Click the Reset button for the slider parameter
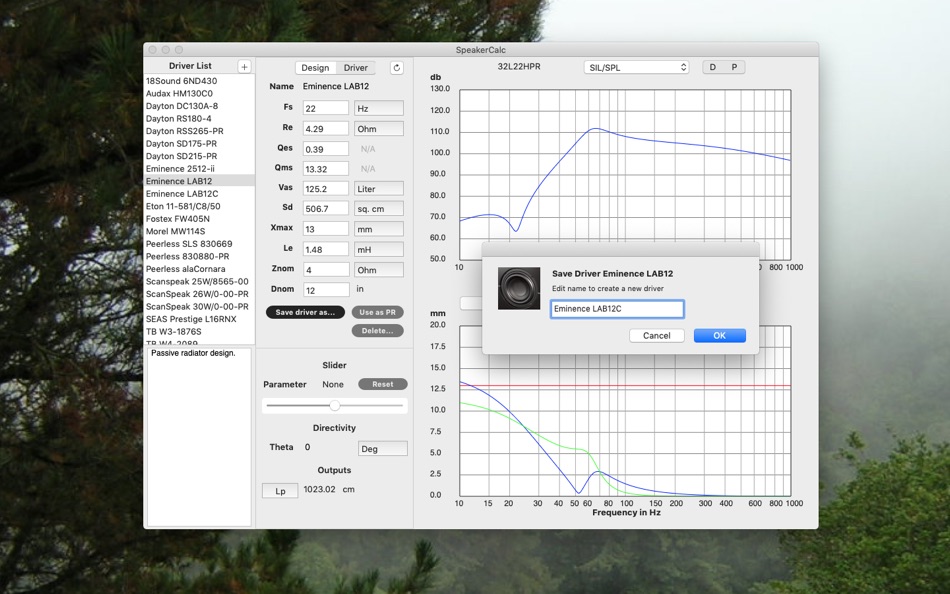Image resolution: width=950 pixels, height=594 pixels. 382,384
